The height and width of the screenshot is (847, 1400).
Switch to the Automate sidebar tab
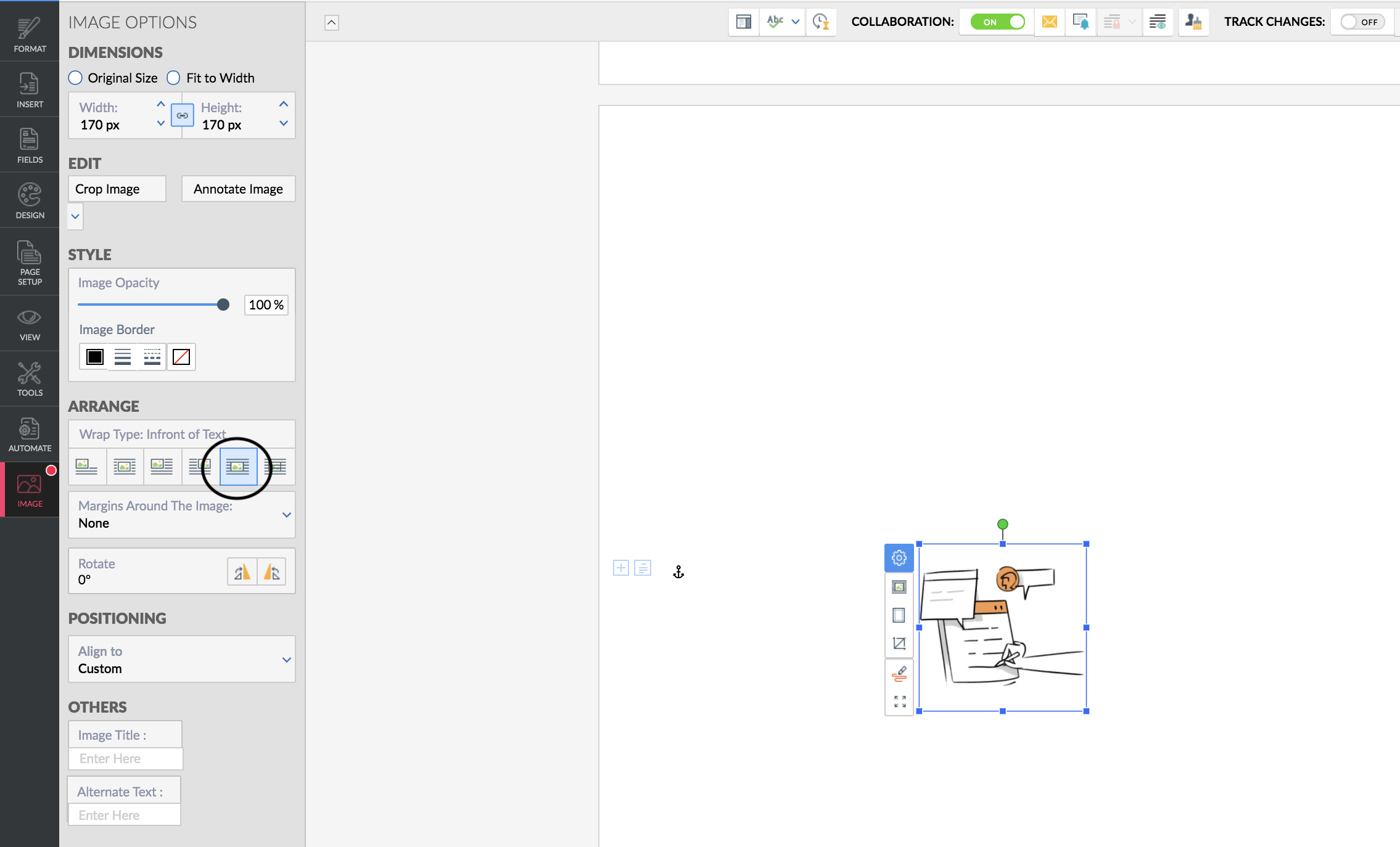(x=30, y=435)
